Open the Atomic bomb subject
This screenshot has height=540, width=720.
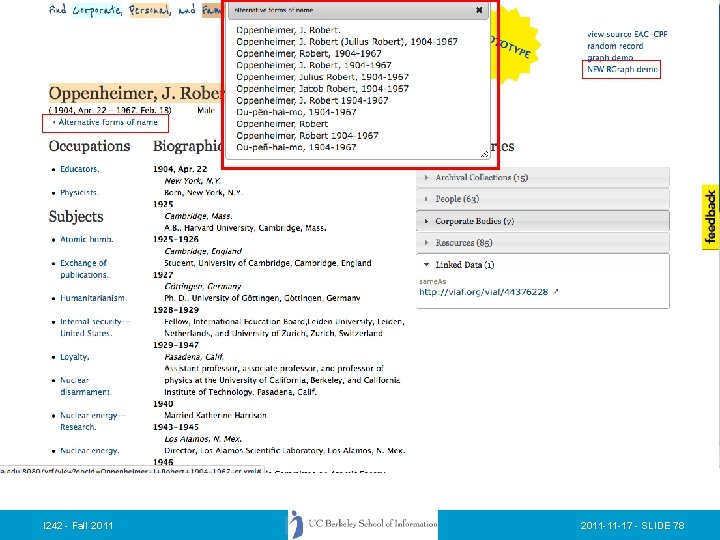click(86, 239)
